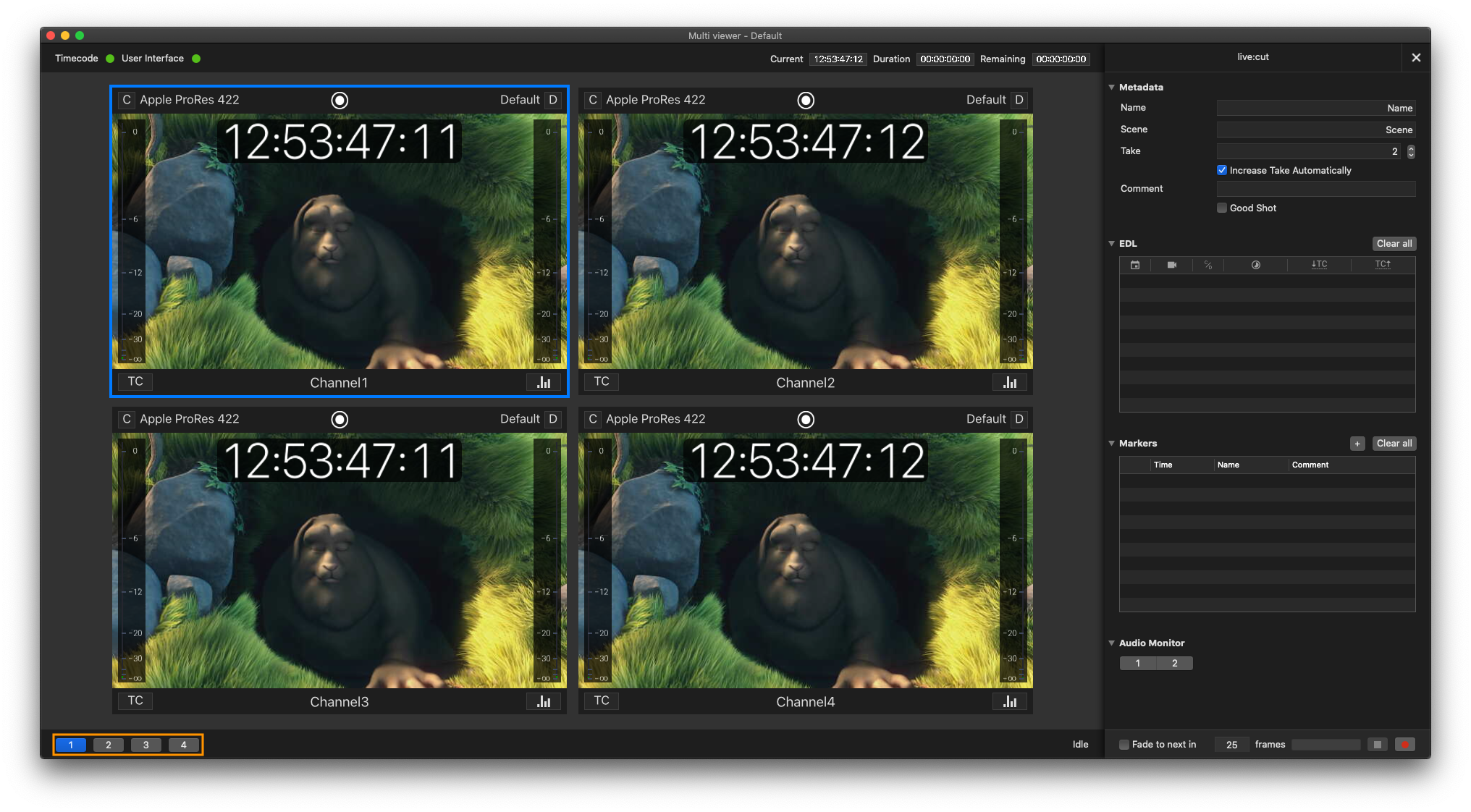This screenshot has height=812, width=1471.
Task: Click the EDL camera column icon
Action: tap(1172, 265)
